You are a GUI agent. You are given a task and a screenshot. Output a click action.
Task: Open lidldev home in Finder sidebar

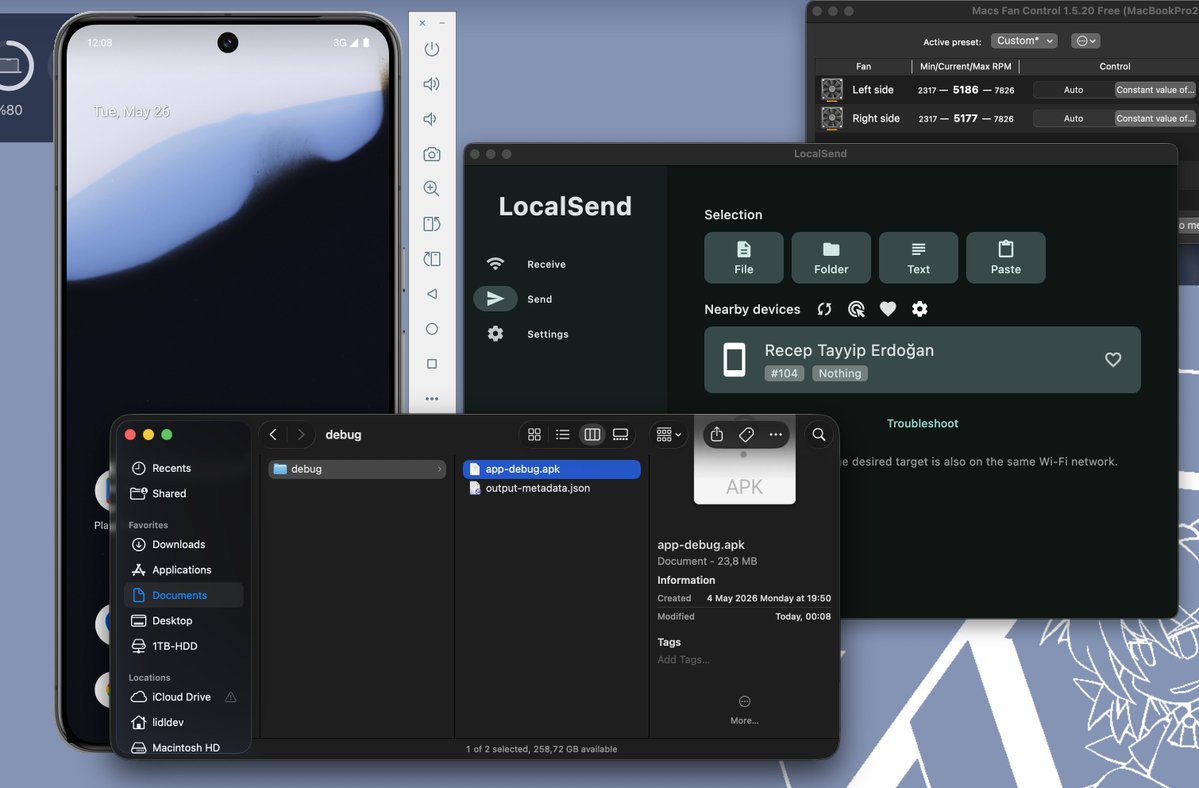tap(184, 722)
